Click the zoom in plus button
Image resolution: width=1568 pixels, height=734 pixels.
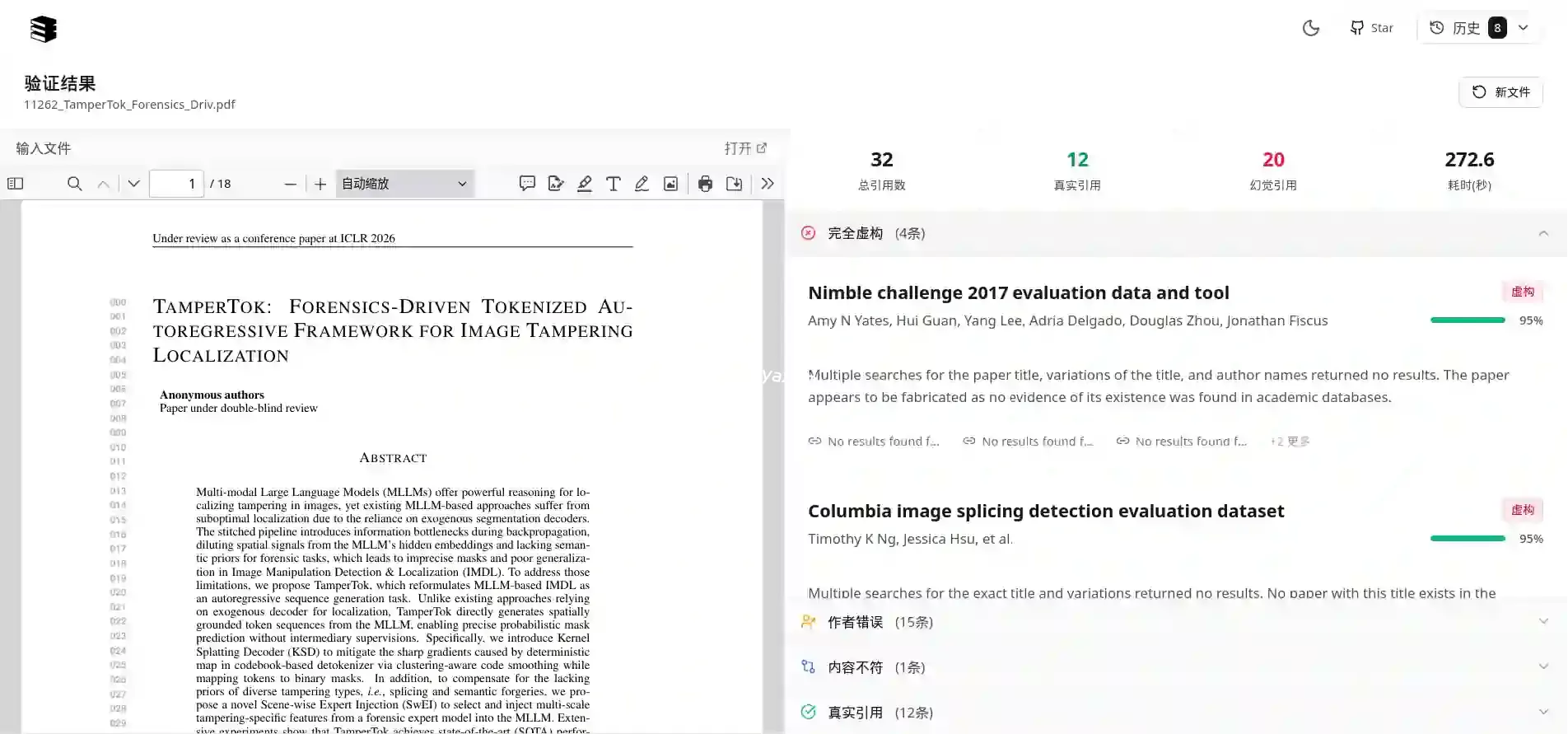click(320, 184)
